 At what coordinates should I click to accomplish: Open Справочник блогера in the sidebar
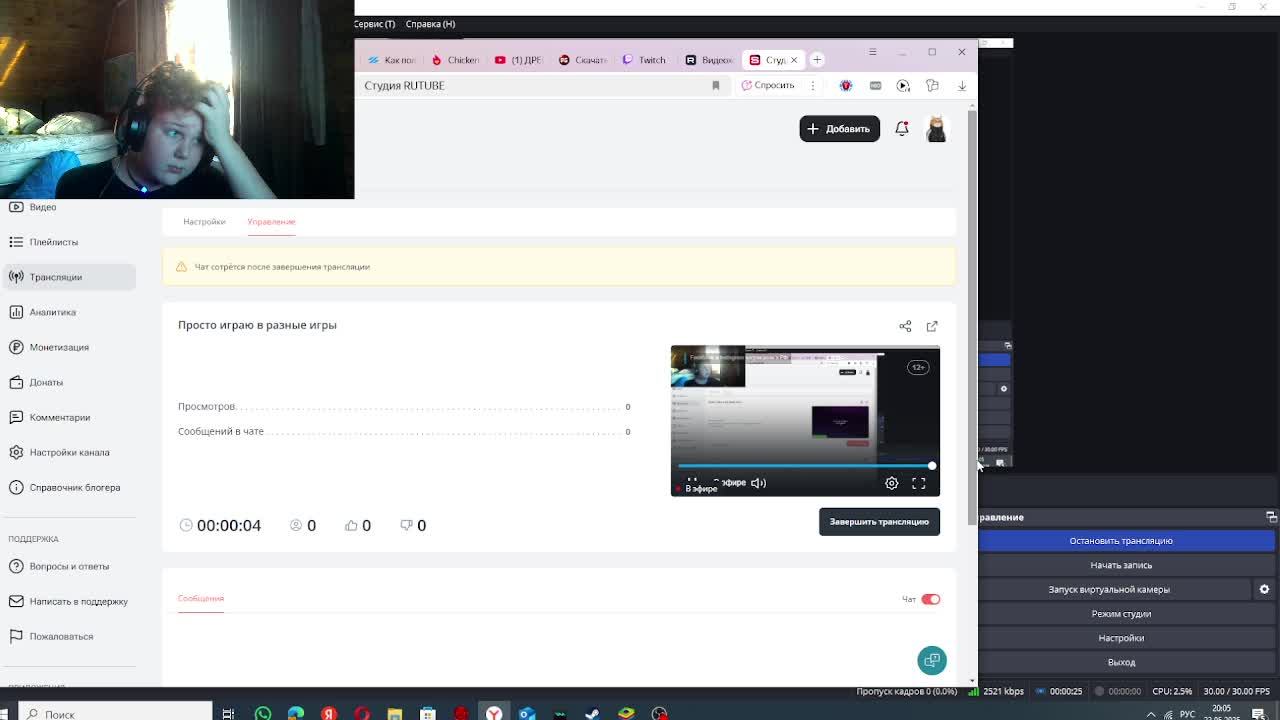click(x=68, y=487)
